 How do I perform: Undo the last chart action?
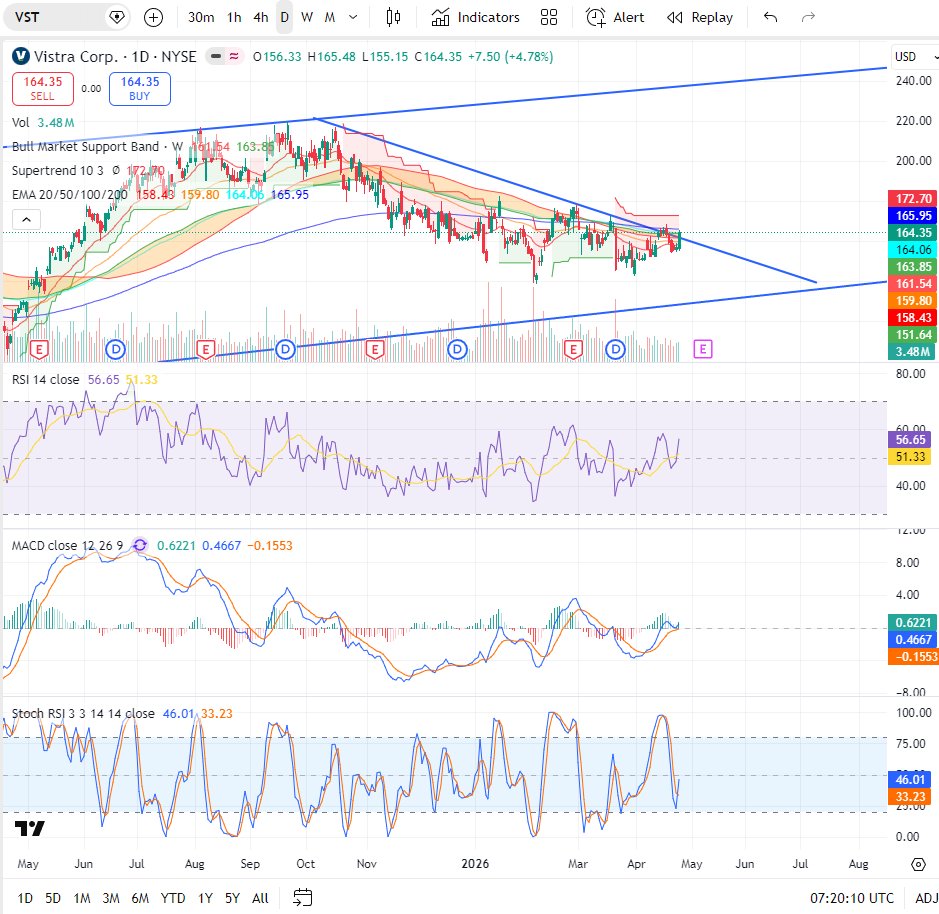pos(771,17)
